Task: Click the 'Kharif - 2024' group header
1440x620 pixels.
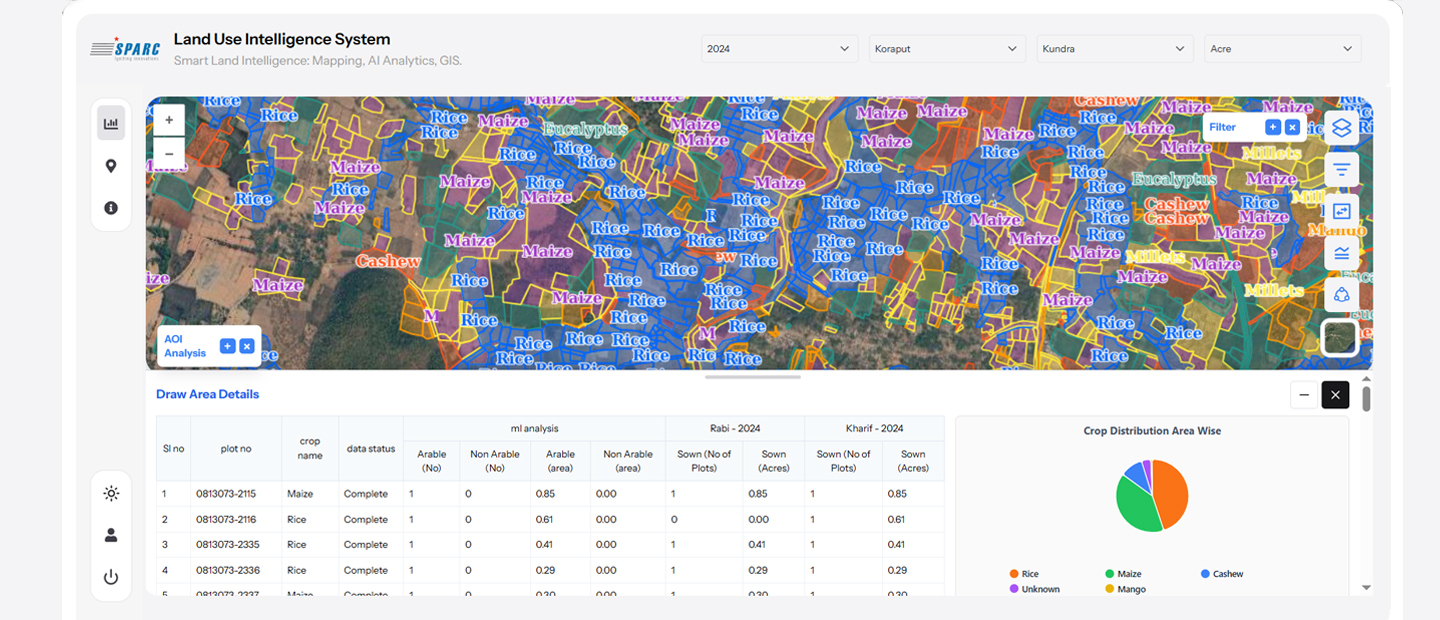Action: [875, 428]
